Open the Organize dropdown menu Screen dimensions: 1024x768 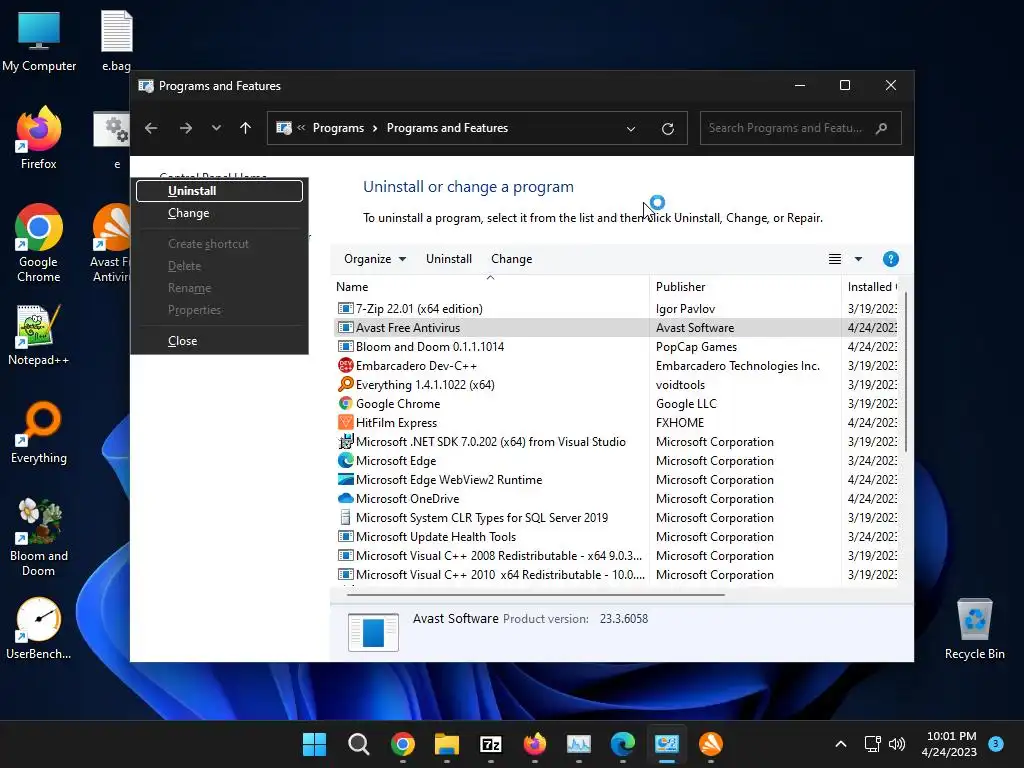(375, 259)
